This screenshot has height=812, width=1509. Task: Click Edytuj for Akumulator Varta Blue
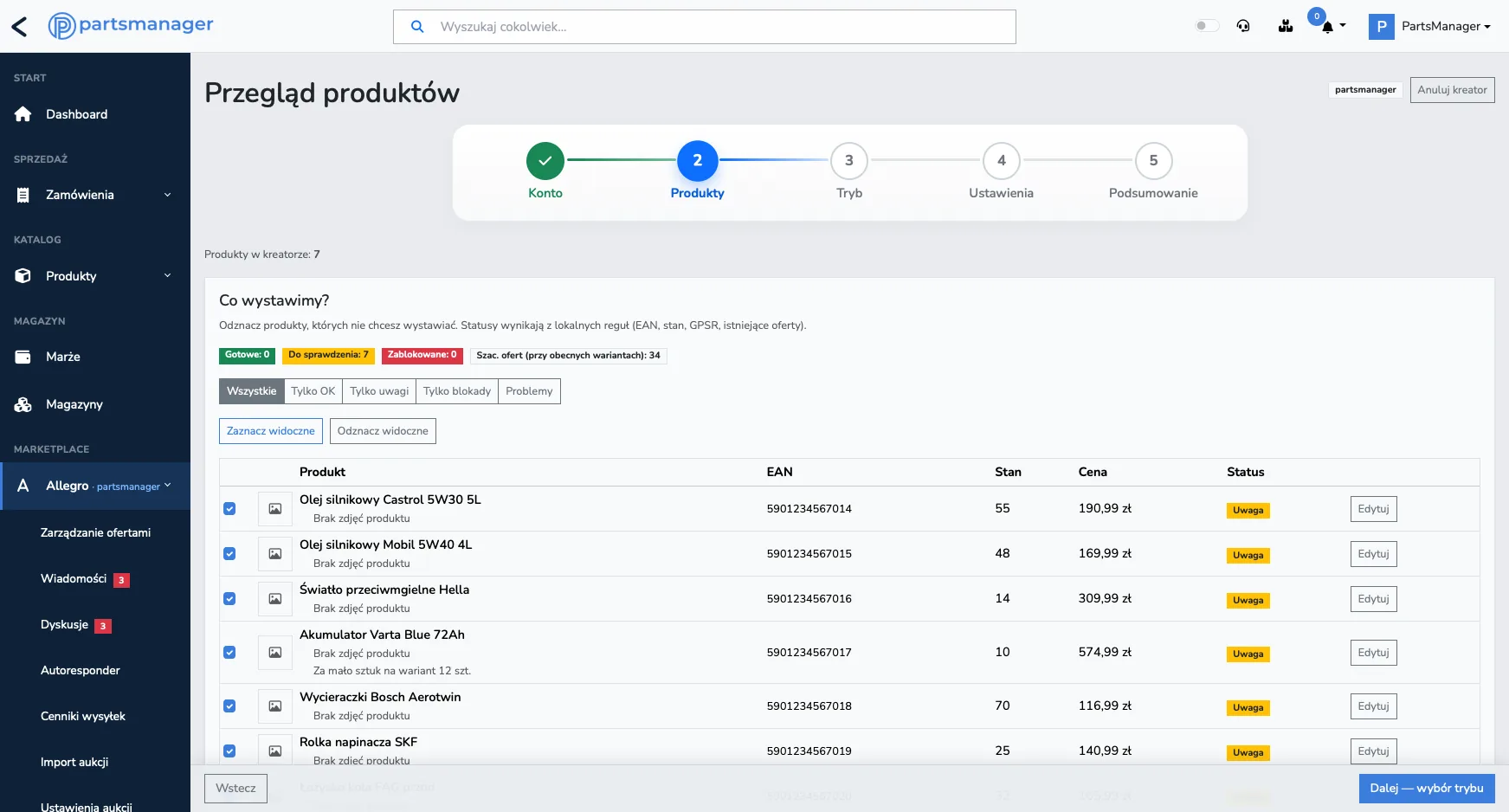pos(1373,653)
